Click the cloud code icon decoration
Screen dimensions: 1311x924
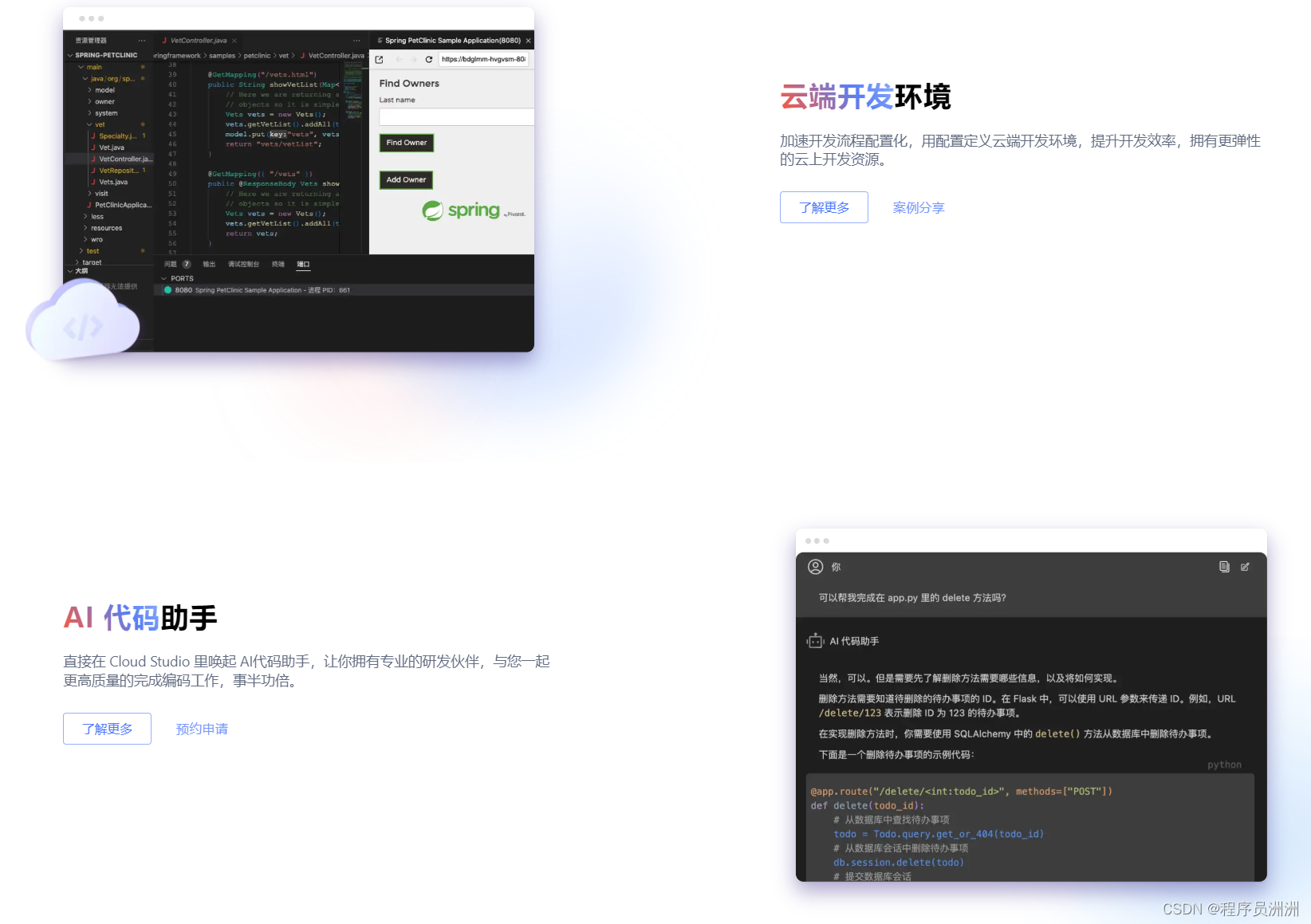pyautogui.click(x=83, y=321)
